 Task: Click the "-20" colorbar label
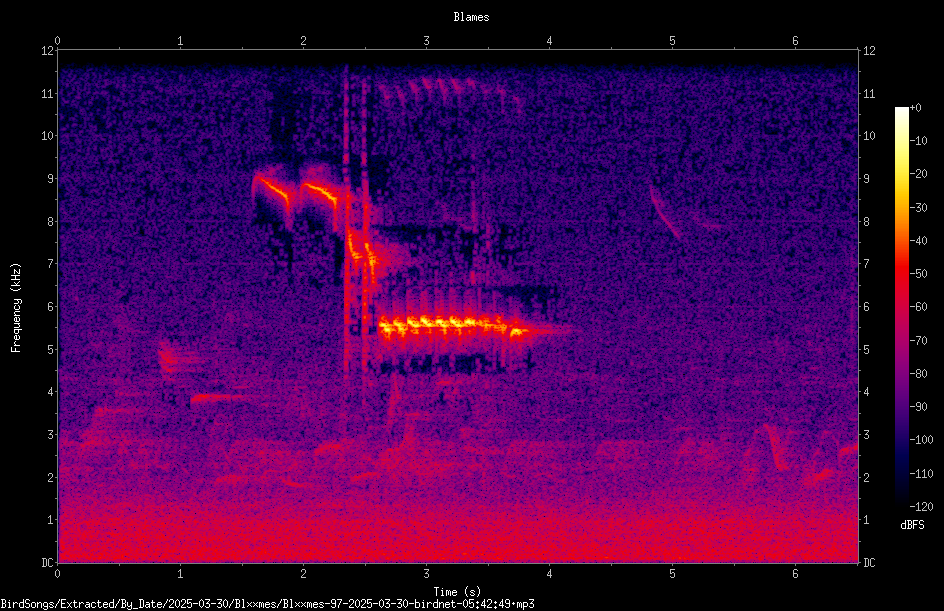pyautogui.click(x=918, y=174)
